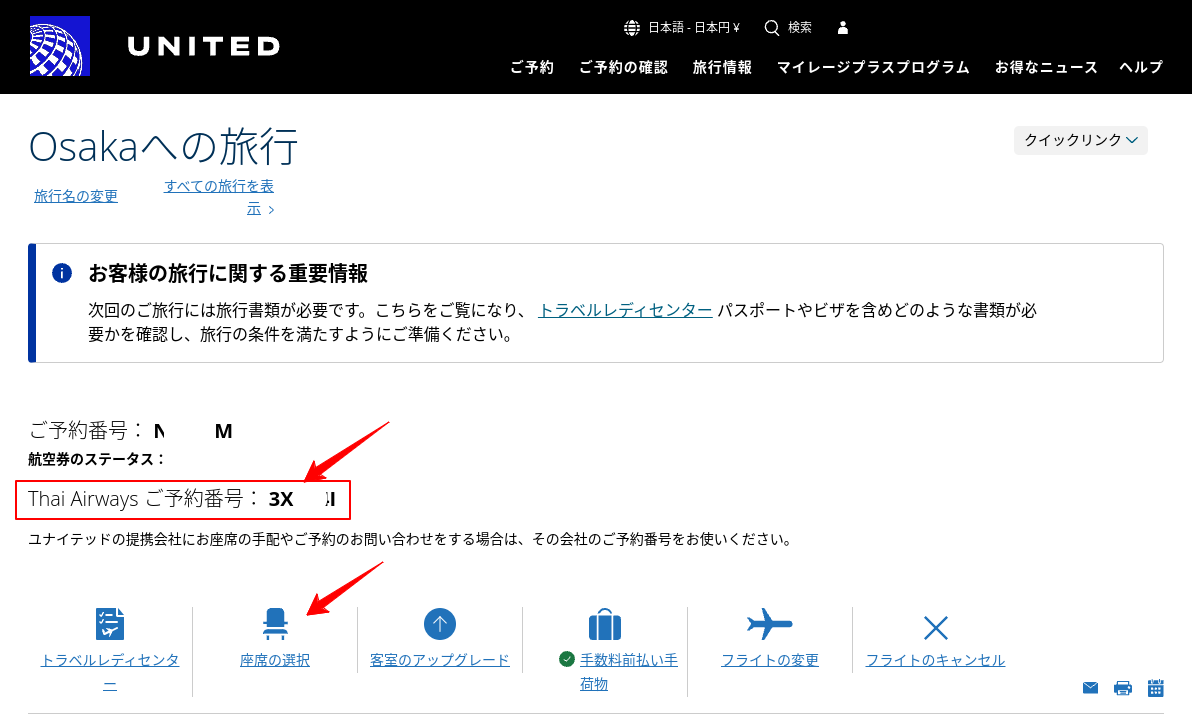Click the Osakaへの旅行 heading
Viewport: 1192px width, 727px height.
[163, 146]
